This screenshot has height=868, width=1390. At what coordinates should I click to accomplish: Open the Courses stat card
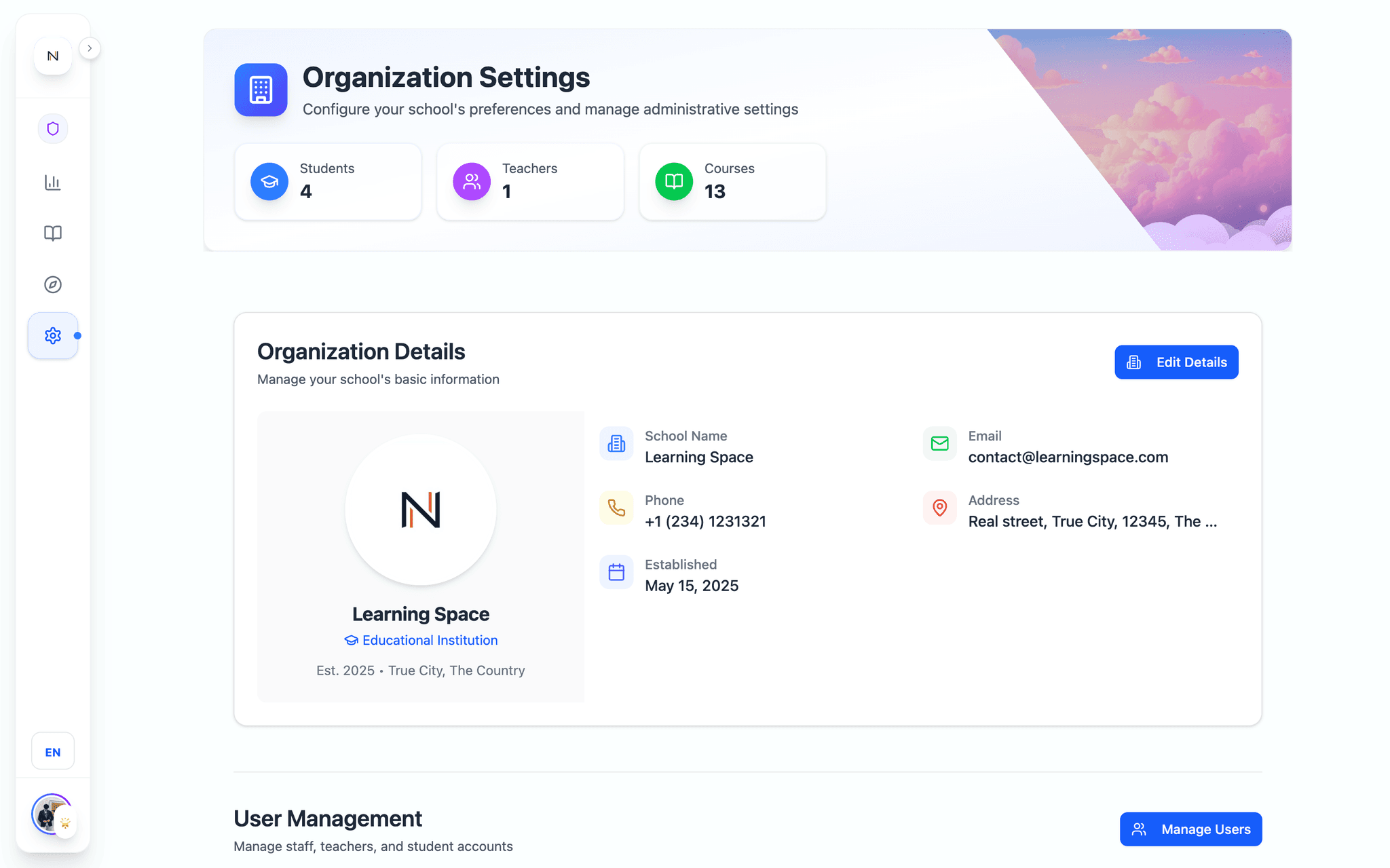pyautogui.click(x=732, y=181)
